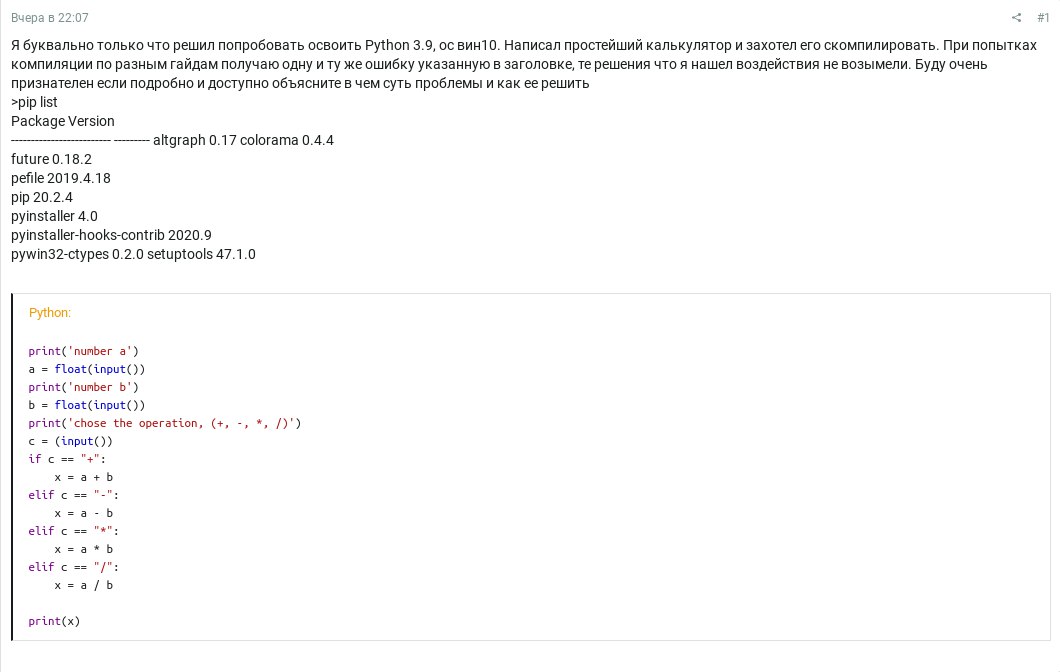Image resolution: width=1060 pixels, height=672 pixels.
Task: Click the "pywin32-ctypes 0.2.0 setuptools 47.1.0" line
Action: coord(133,254)
